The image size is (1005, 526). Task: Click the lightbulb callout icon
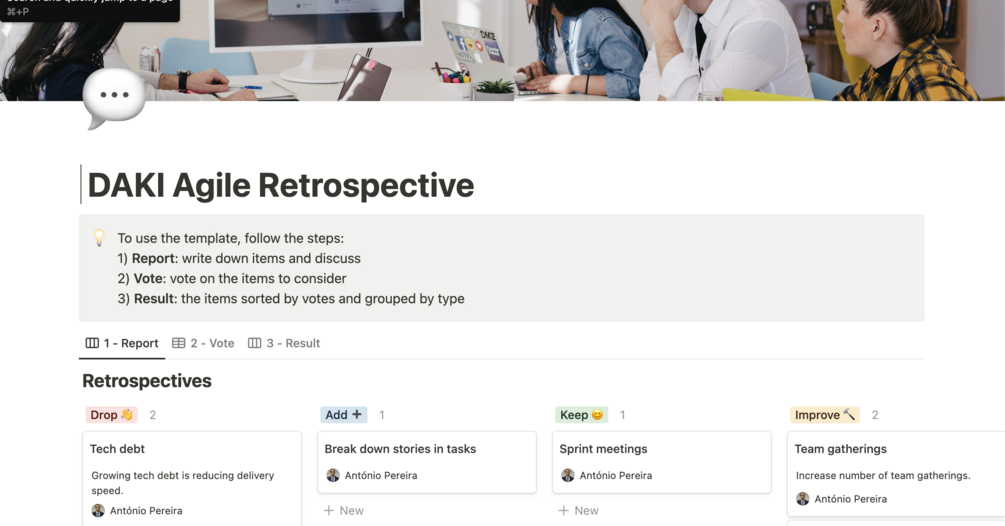(x=99, y=238)
